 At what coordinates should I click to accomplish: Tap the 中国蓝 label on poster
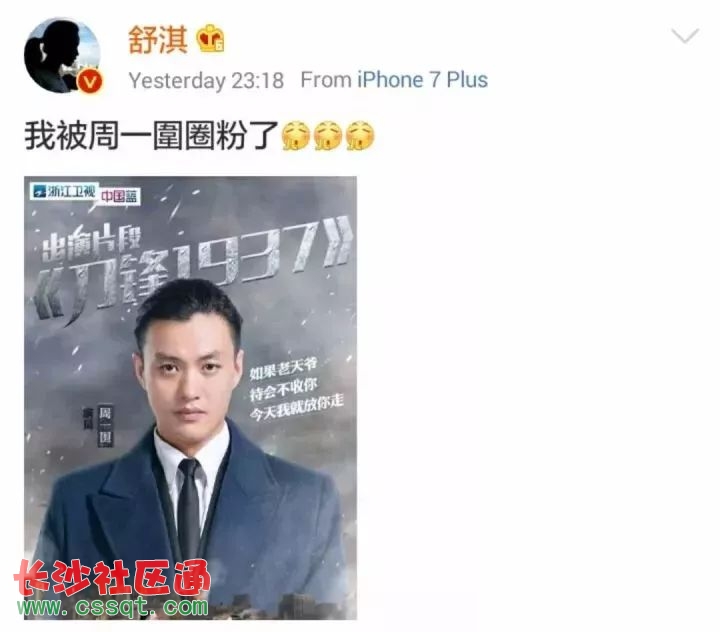point(119,196)
